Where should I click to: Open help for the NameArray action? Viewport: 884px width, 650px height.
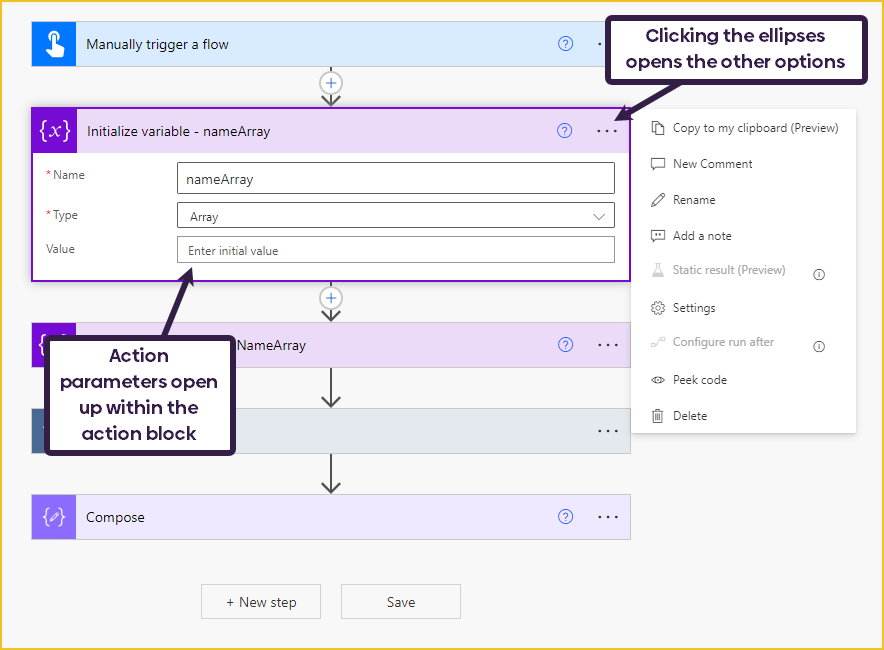click(565, 344)
